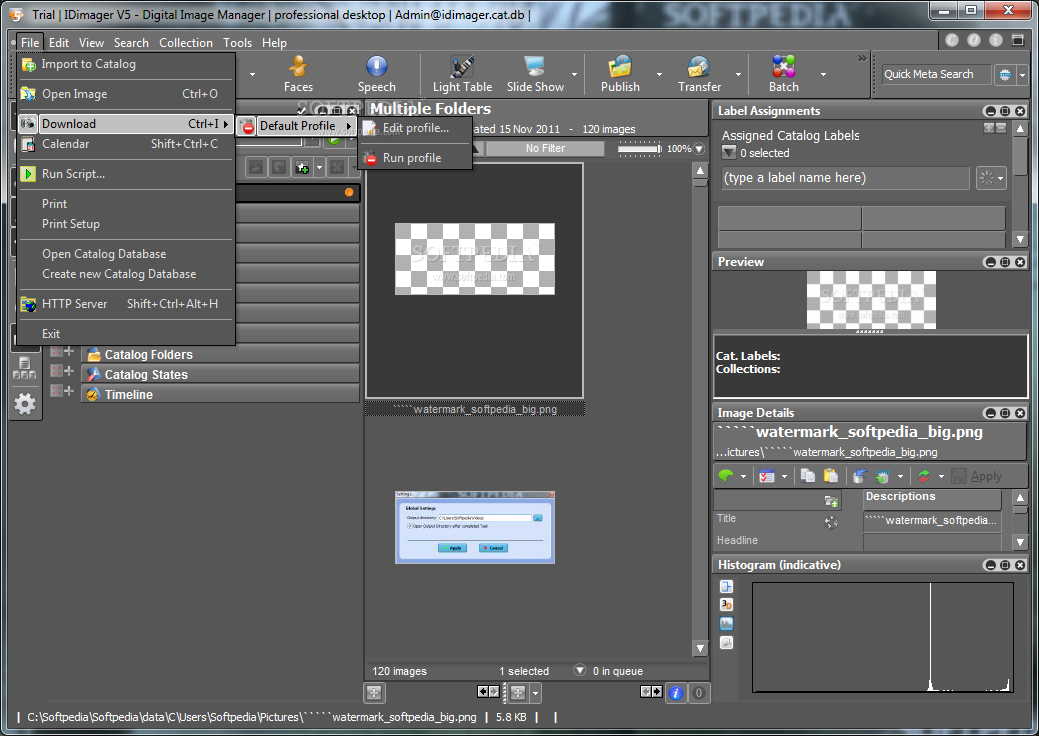Toggle the red box beside Catalog Folders
The height and width of the screenshot is (736, 1039).
[x=56, y=352]
